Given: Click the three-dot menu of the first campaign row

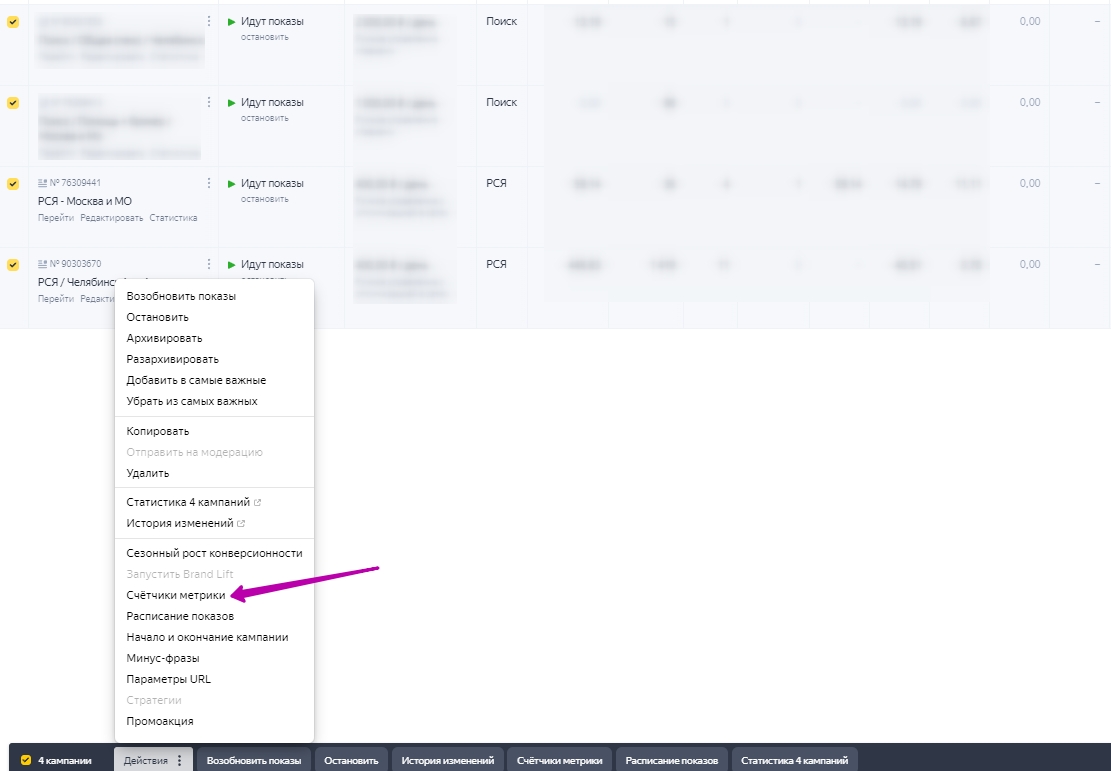Looking at the screenshot, I should click(208, 21).
